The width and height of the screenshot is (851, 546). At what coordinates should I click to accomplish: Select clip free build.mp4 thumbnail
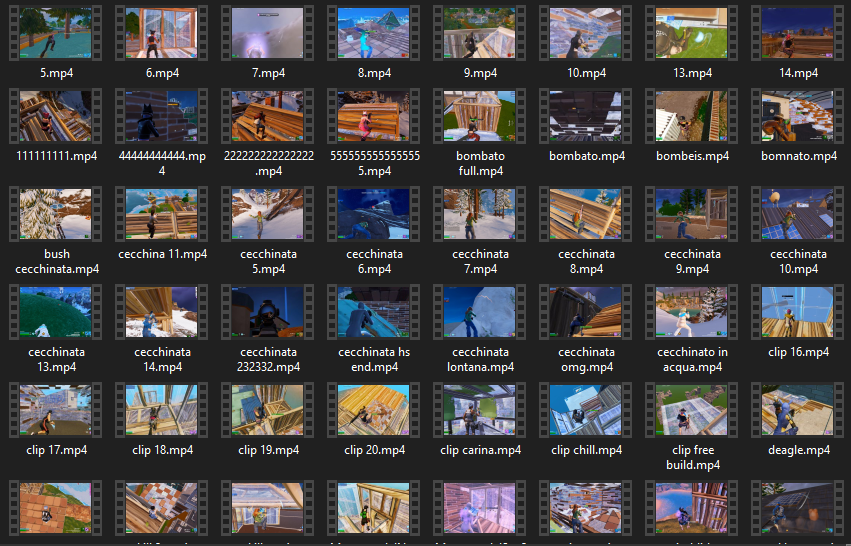pyautogui.click(x=691, y=410)
